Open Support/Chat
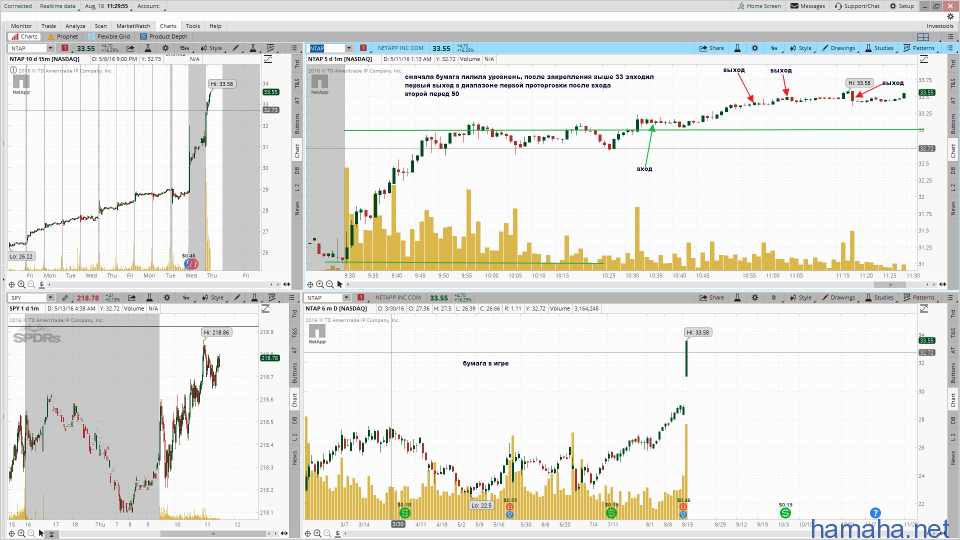960x540 pixels. pos(857,6)
